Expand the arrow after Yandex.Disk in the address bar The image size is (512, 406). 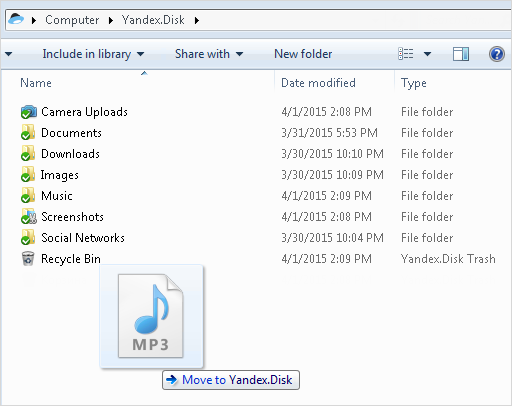coord(197,20)
